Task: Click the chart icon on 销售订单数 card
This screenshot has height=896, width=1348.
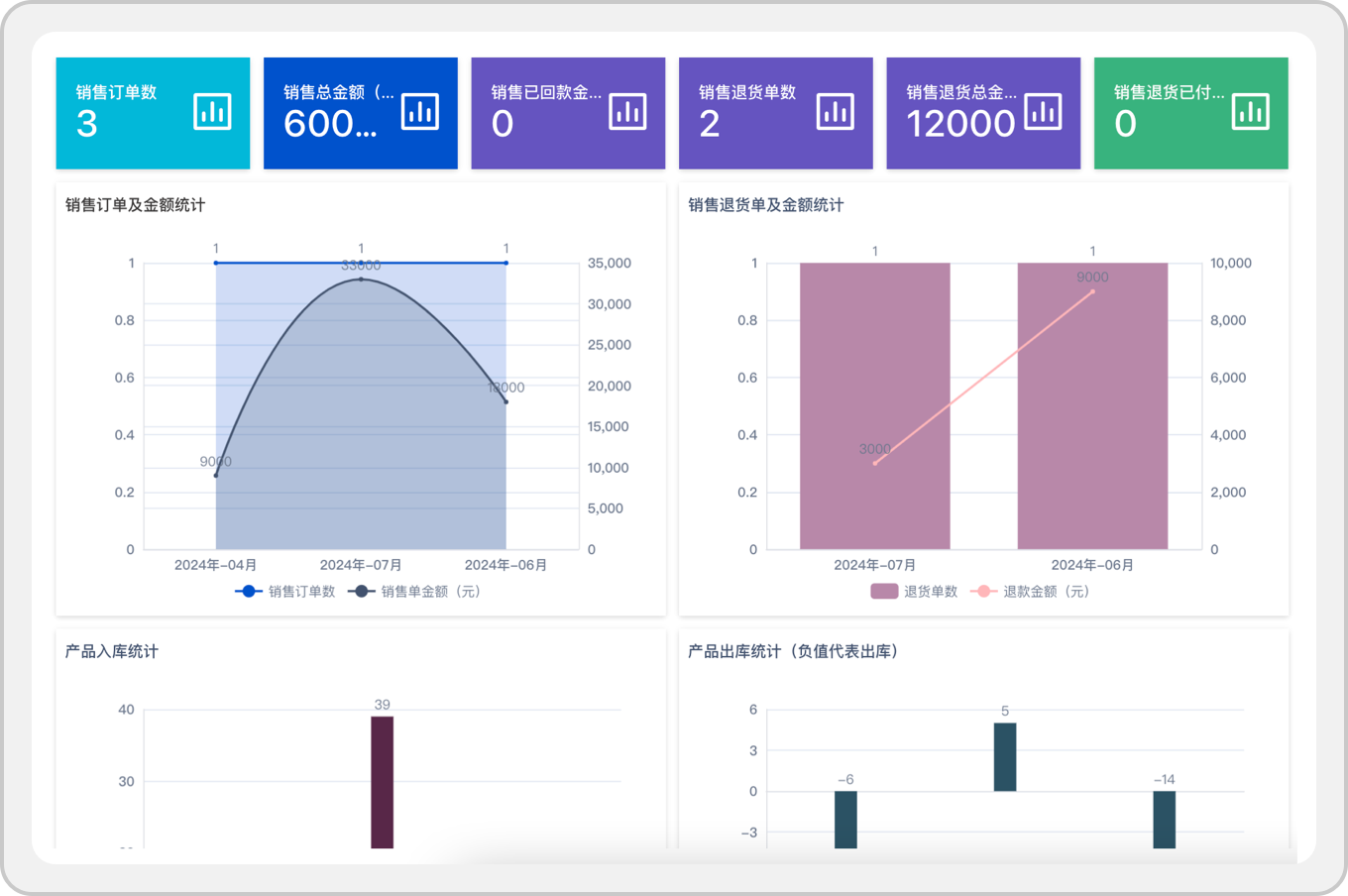Action: [212, 112]
